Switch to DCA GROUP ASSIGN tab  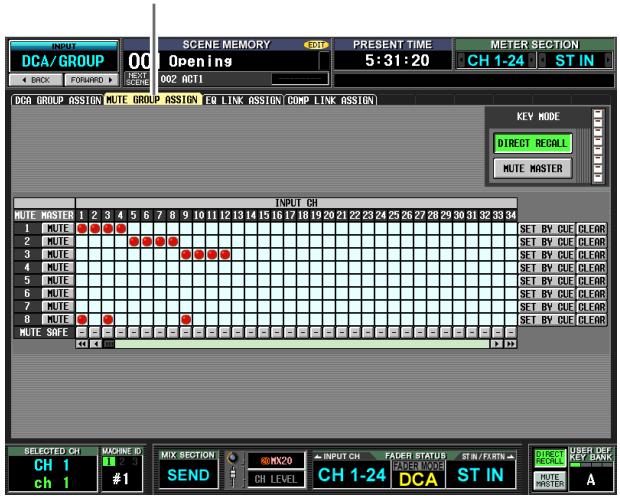click(58, 100)
